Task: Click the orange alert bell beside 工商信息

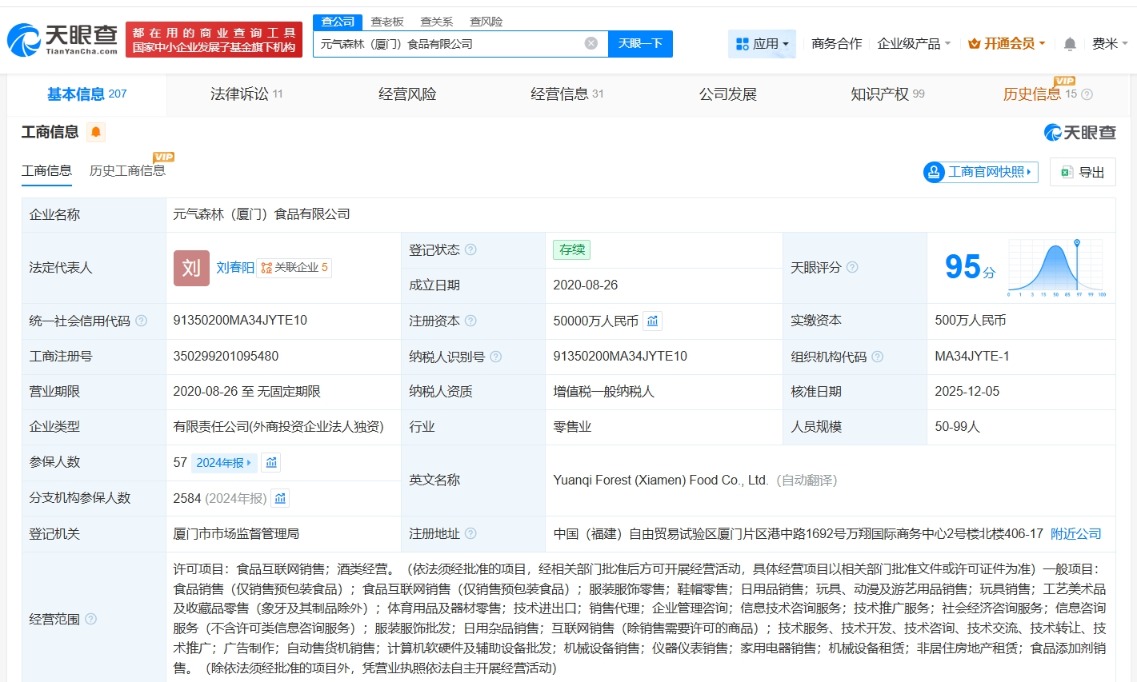Action: click(x=96, y=132)
